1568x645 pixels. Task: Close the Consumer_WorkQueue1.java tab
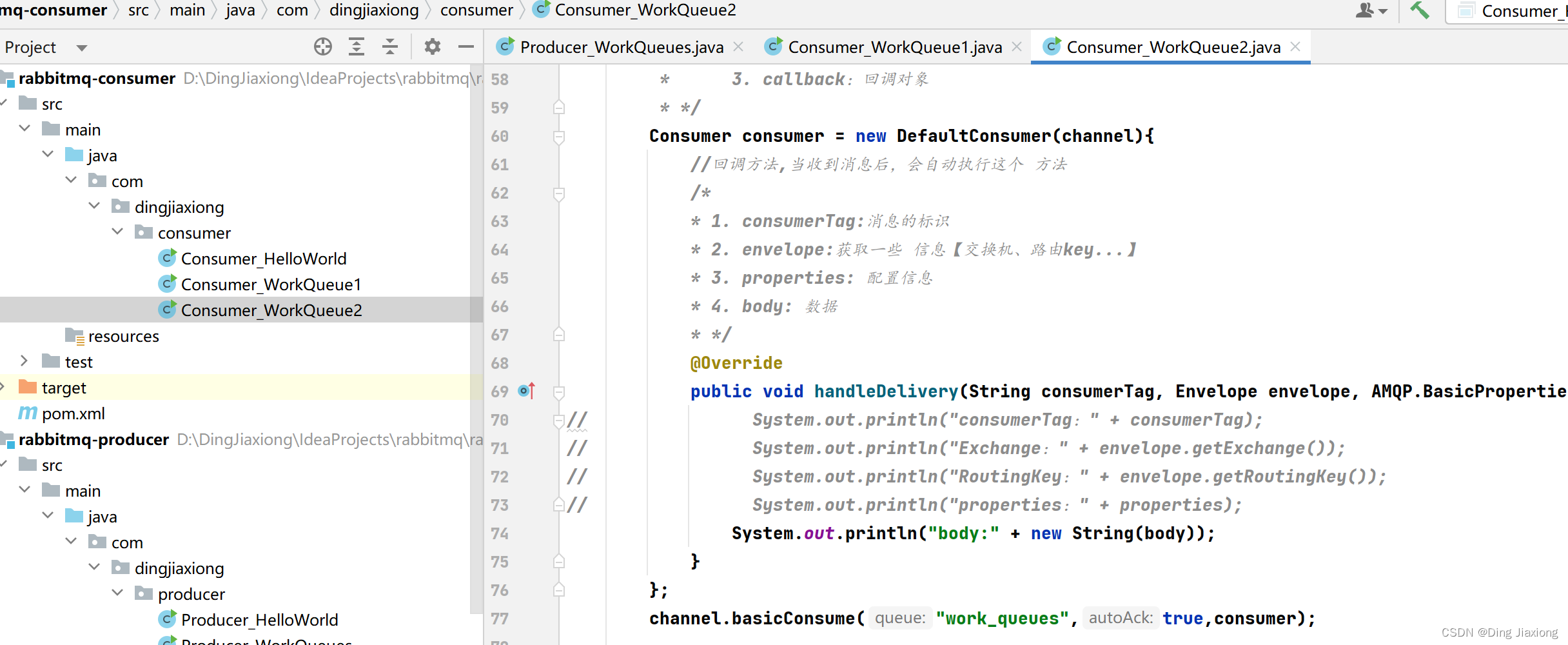point(1017,46)
